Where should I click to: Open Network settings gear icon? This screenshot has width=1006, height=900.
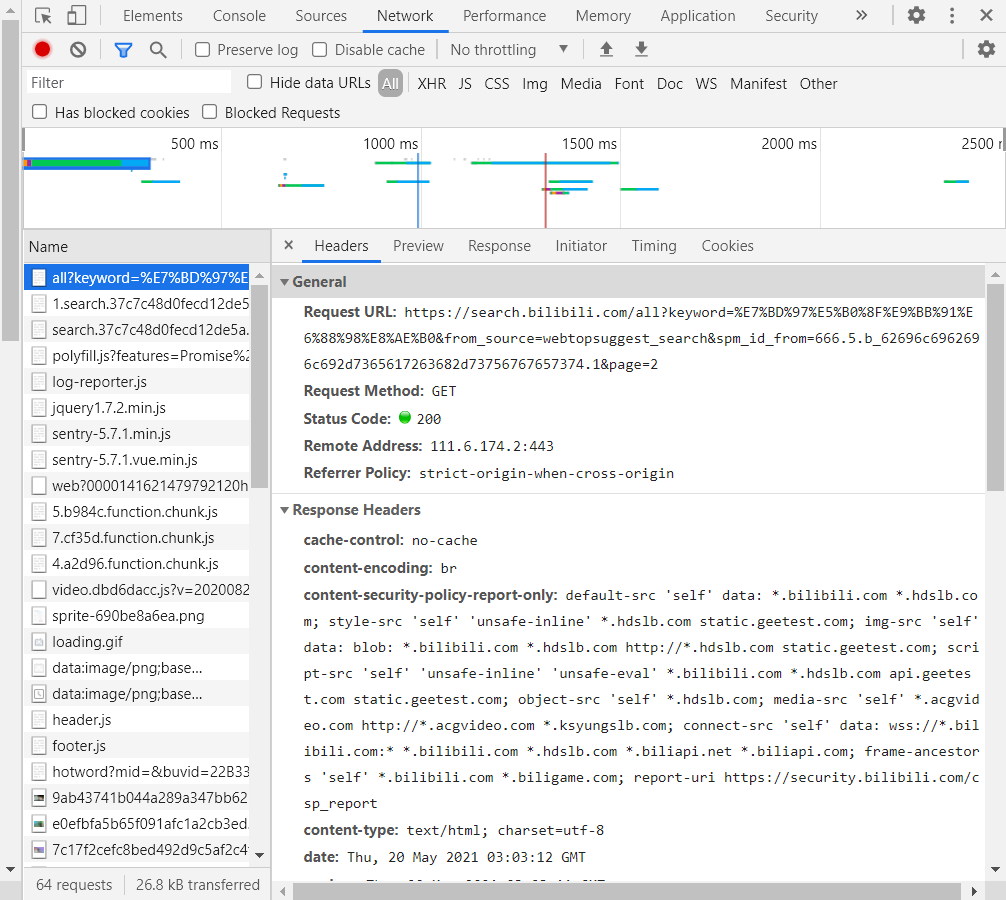(986, 49)
